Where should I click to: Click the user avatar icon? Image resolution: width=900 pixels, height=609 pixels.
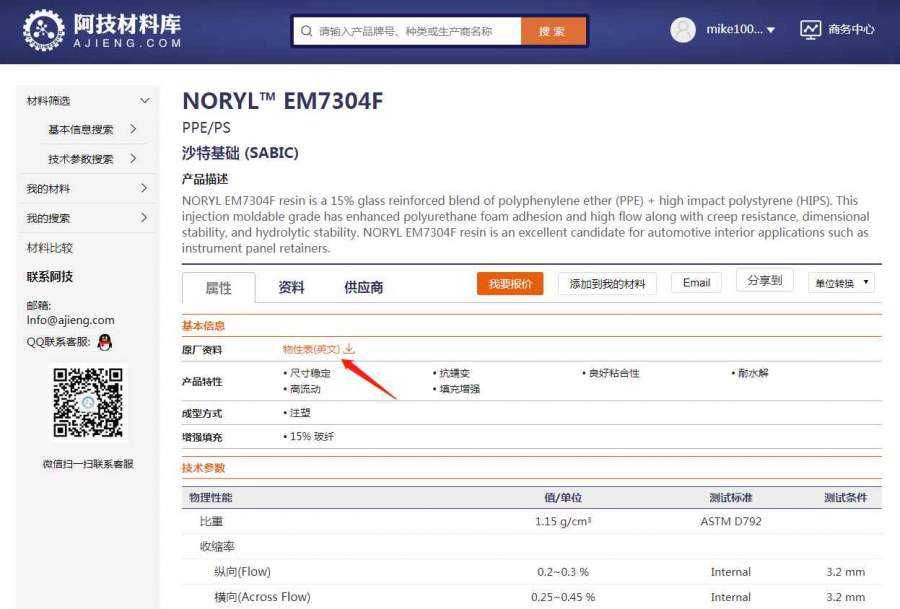[682, 30]
